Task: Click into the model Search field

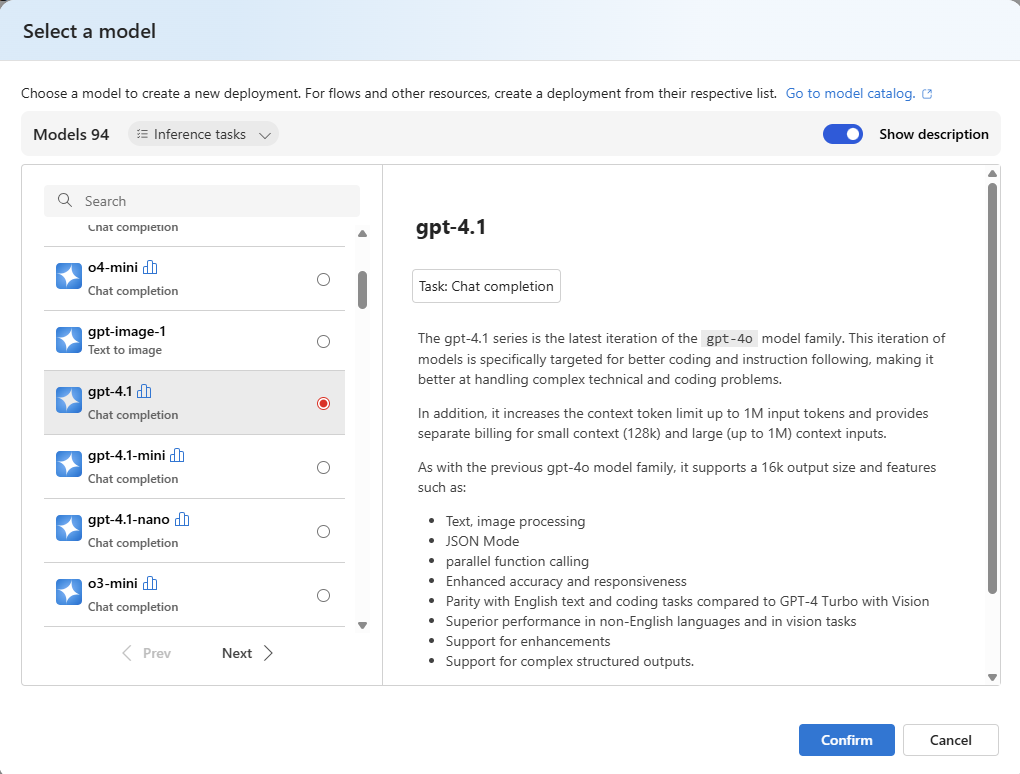Action: pyautogui.click(x=215, y=201)
